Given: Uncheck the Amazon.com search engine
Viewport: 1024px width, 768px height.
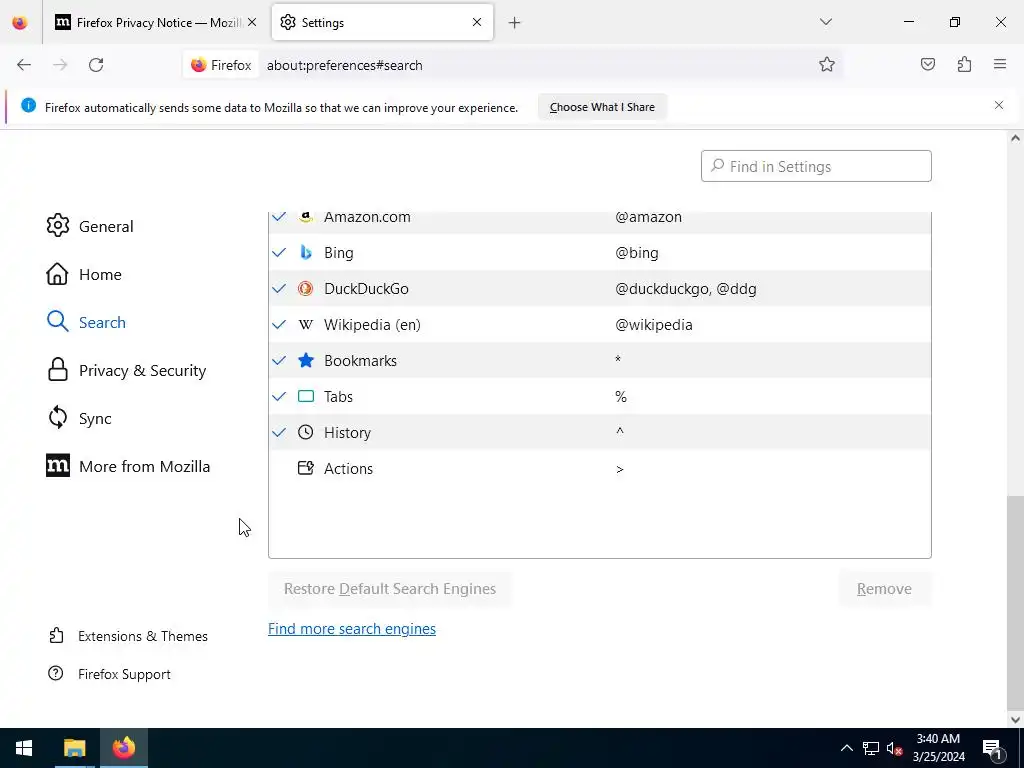Looking at the screenshot, I should [x=279, y=217].
